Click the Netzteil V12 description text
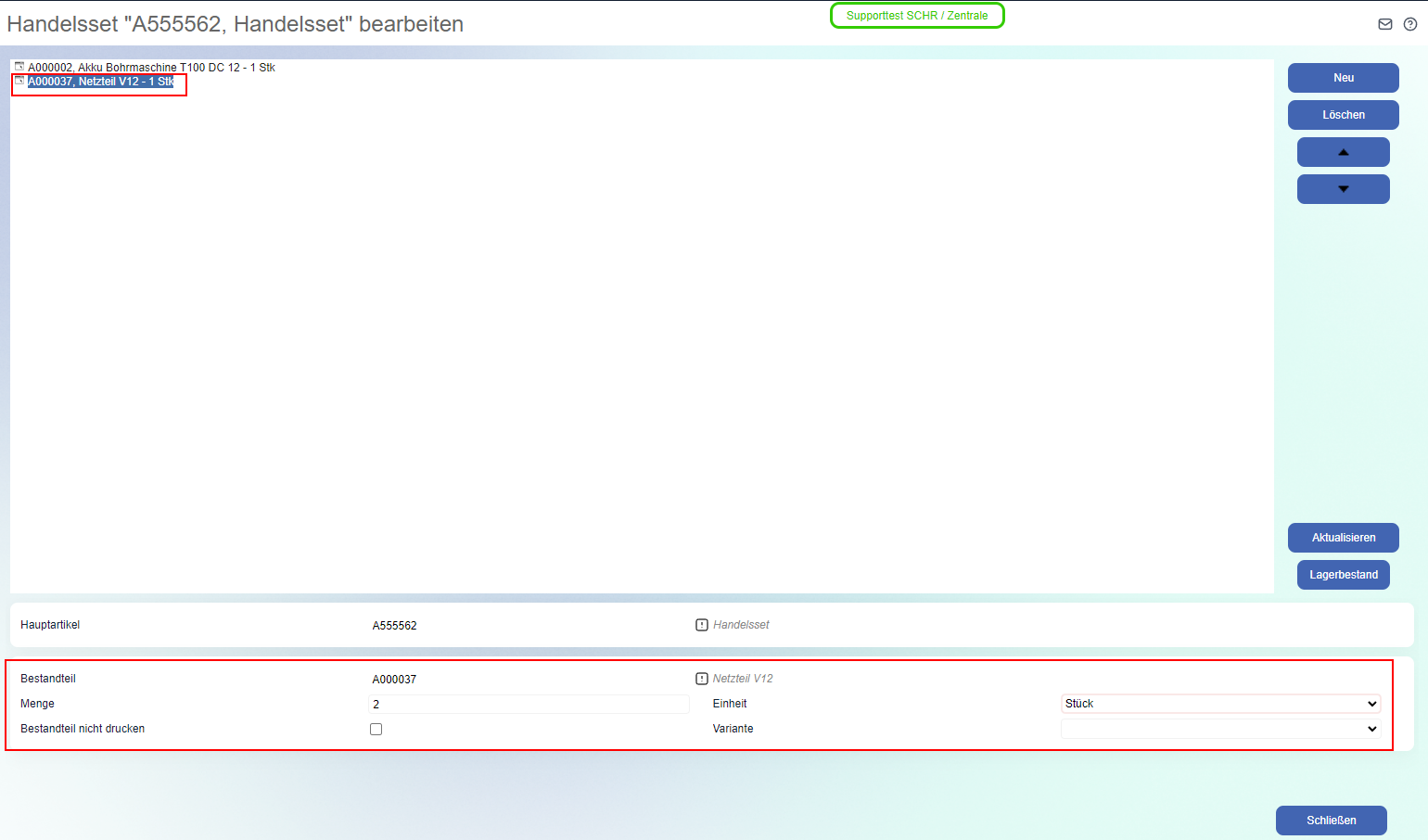 [x=743, y=679]
